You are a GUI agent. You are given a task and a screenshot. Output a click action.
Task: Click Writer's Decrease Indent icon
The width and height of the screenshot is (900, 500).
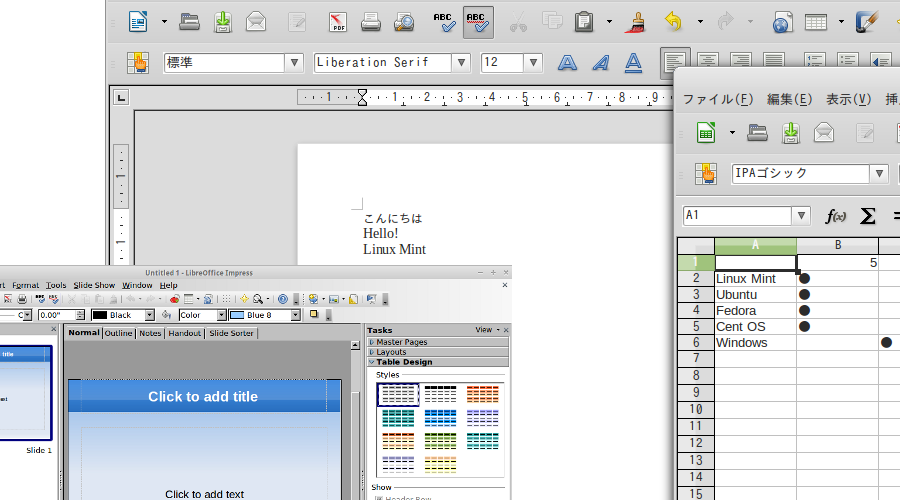pyautogui.click(x=880, y=61)
